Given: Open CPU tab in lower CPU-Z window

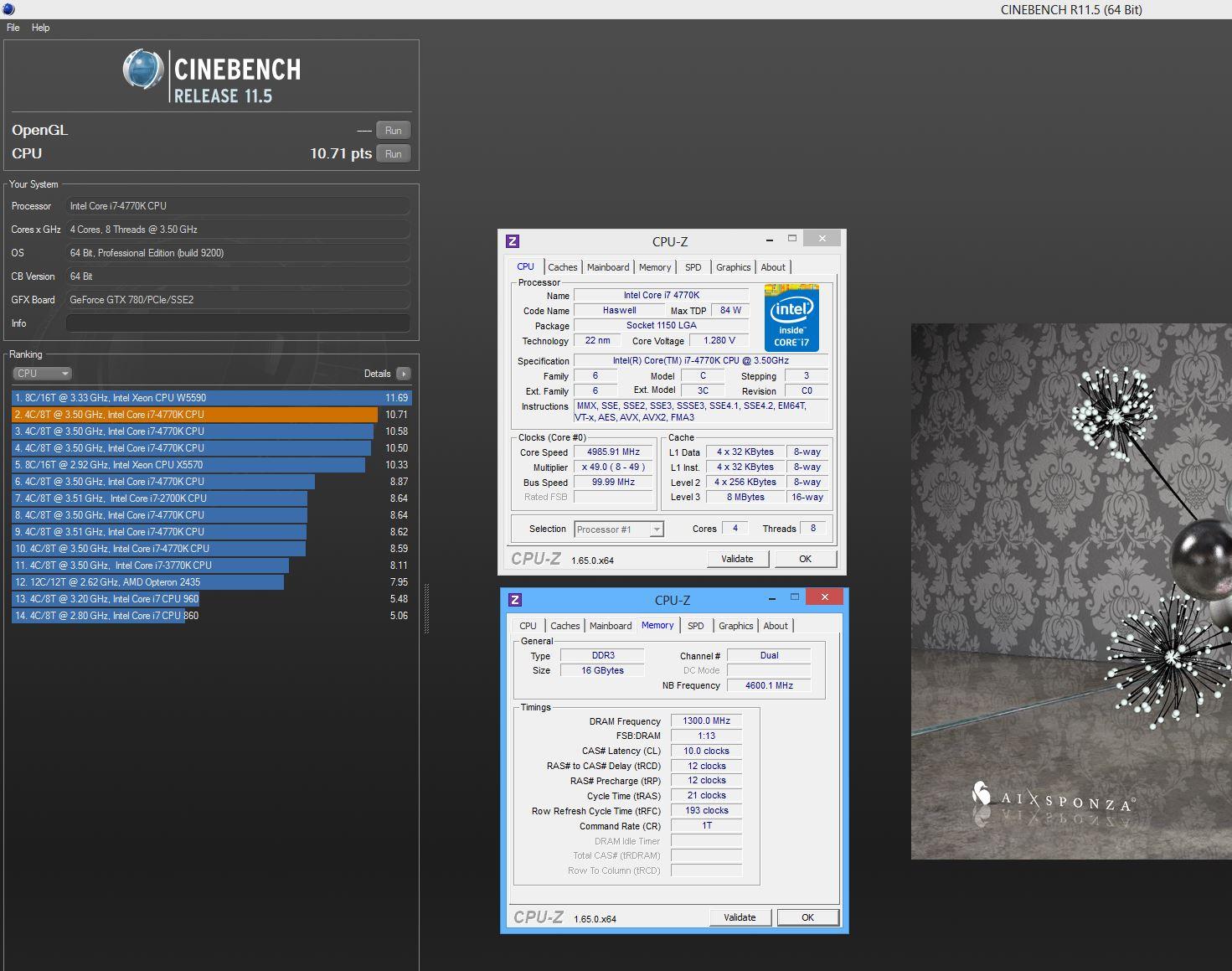Looking at the screenshot, I should 528,626.
